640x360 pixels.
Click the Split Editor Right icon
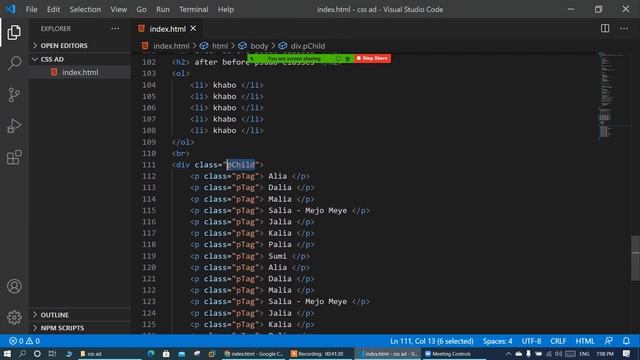click(x=605, y=28)
